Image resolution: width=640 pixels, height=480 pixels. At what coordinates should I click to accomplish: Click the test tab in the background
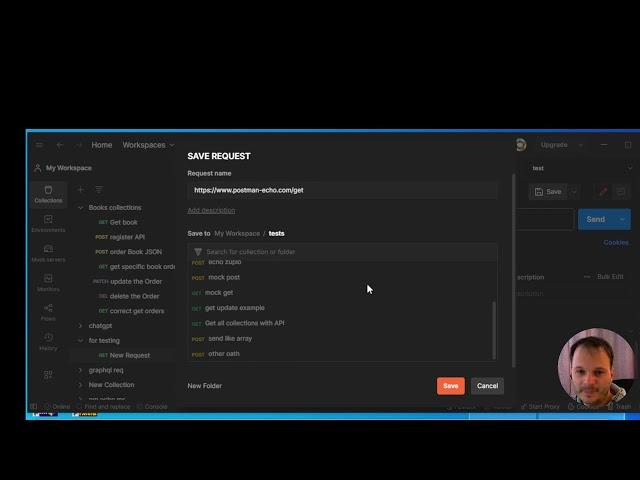[x=538, y=168]
